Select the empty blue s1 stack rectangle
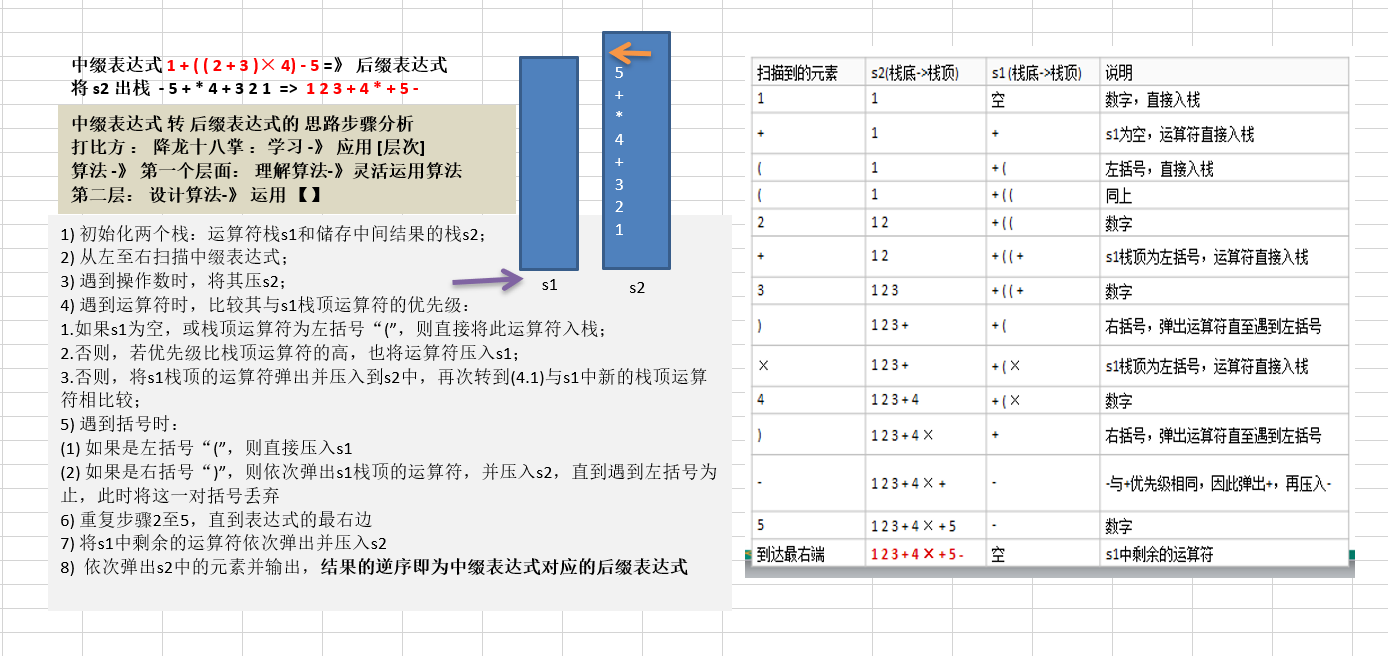 (x=549, y=163)
